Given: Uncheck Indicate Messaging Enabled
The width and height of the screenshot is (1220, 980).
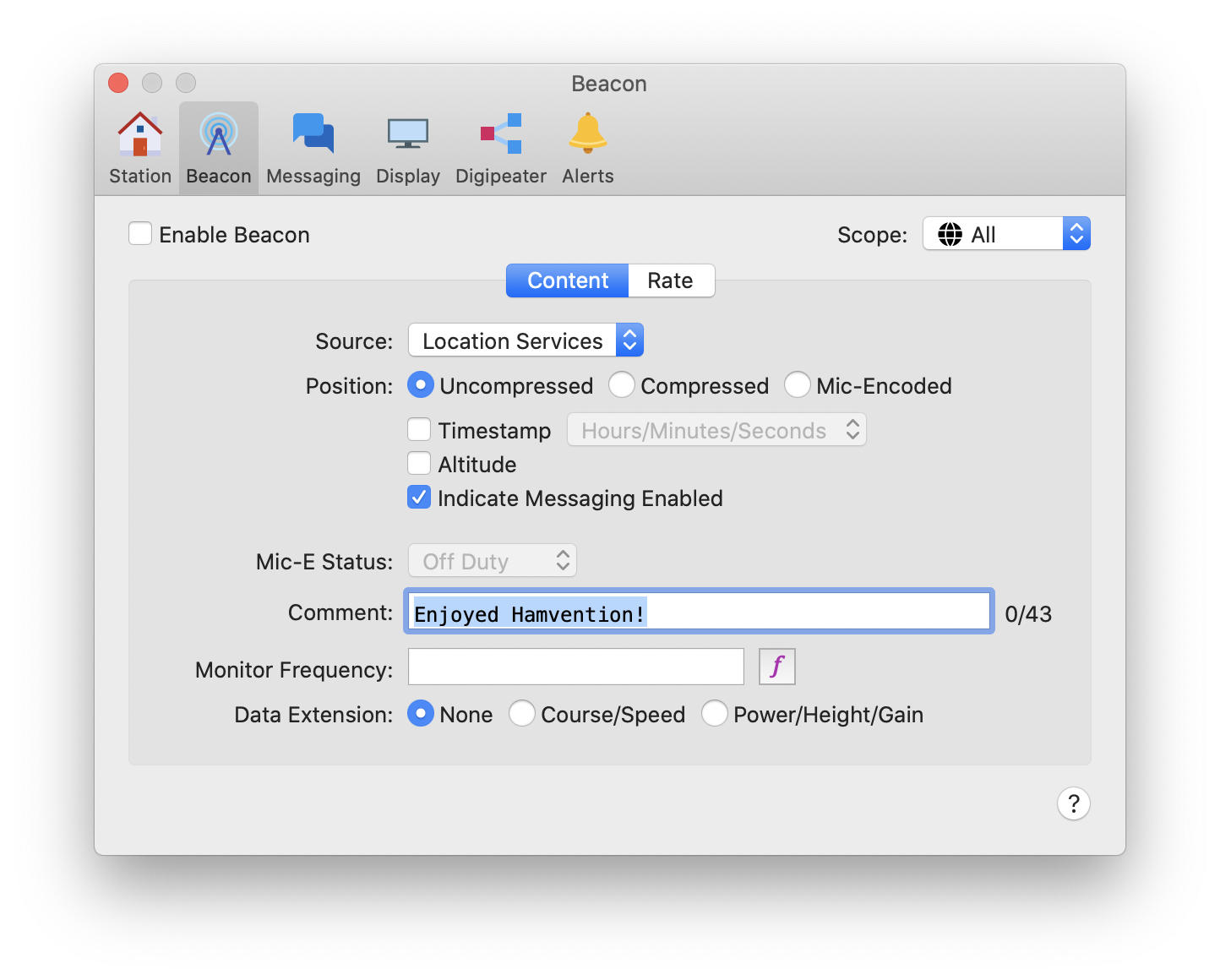Looking at the screenshot, I should (x=419, y=498).
